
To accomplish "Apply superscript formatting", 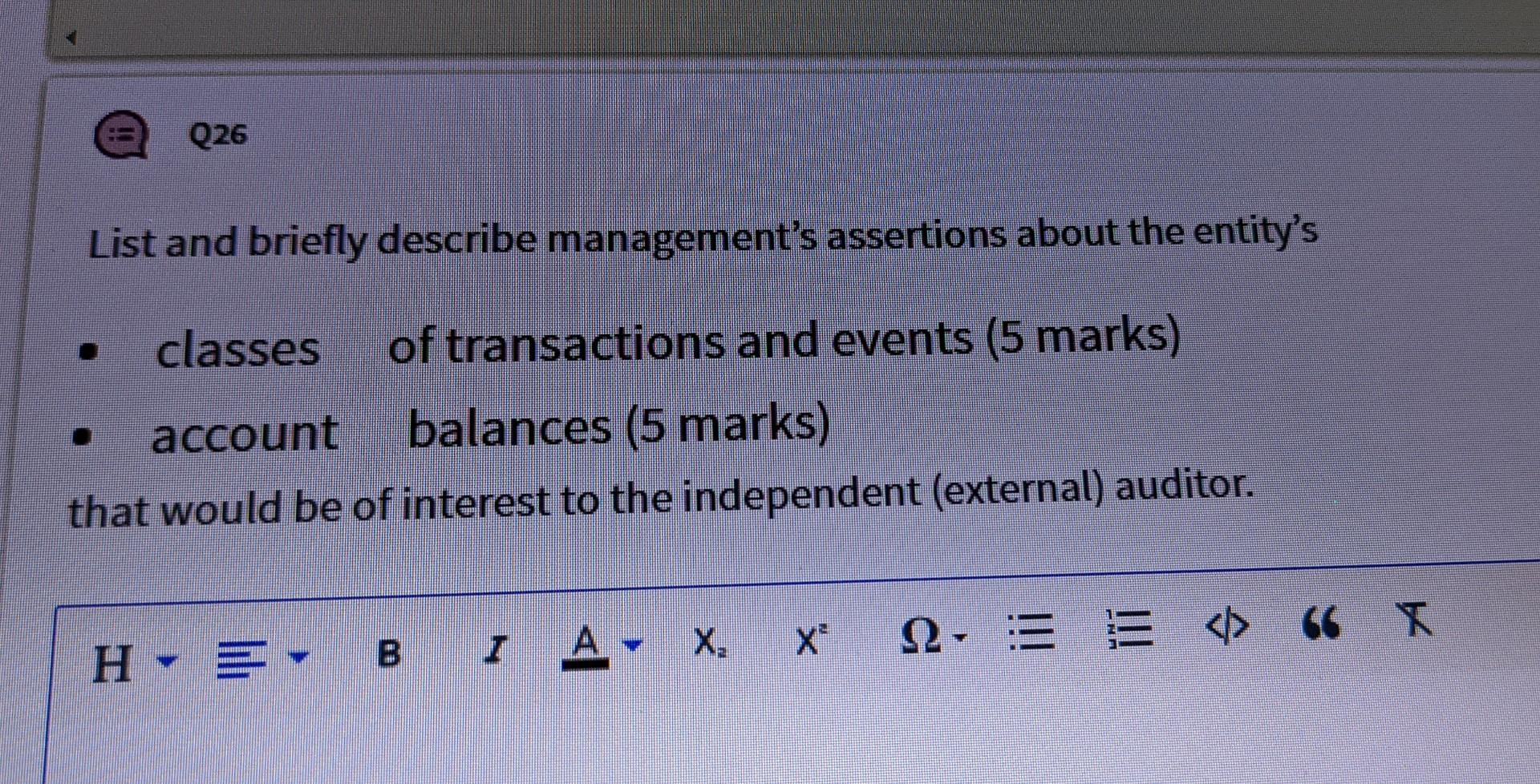I will (810, 639).
